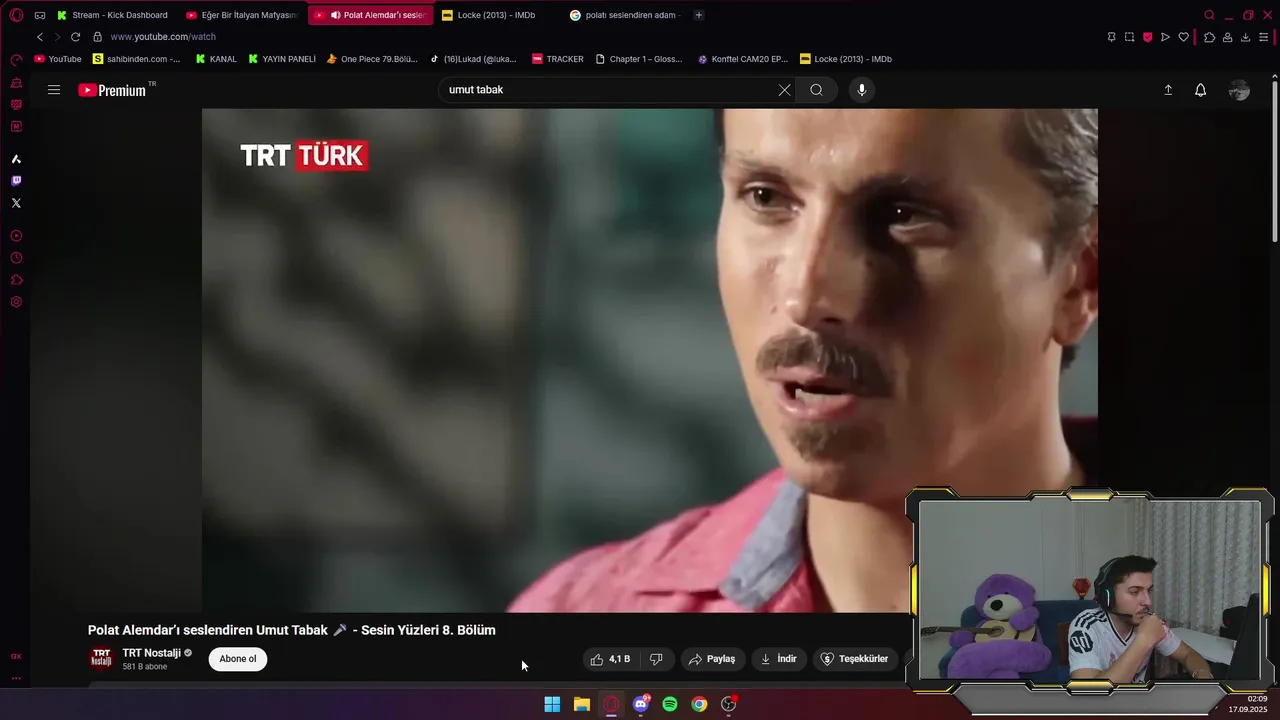This screenshot has height=720, width=1280.
Task: Click the TRT Nostalji channel avatar
Action: coord(101,658)
